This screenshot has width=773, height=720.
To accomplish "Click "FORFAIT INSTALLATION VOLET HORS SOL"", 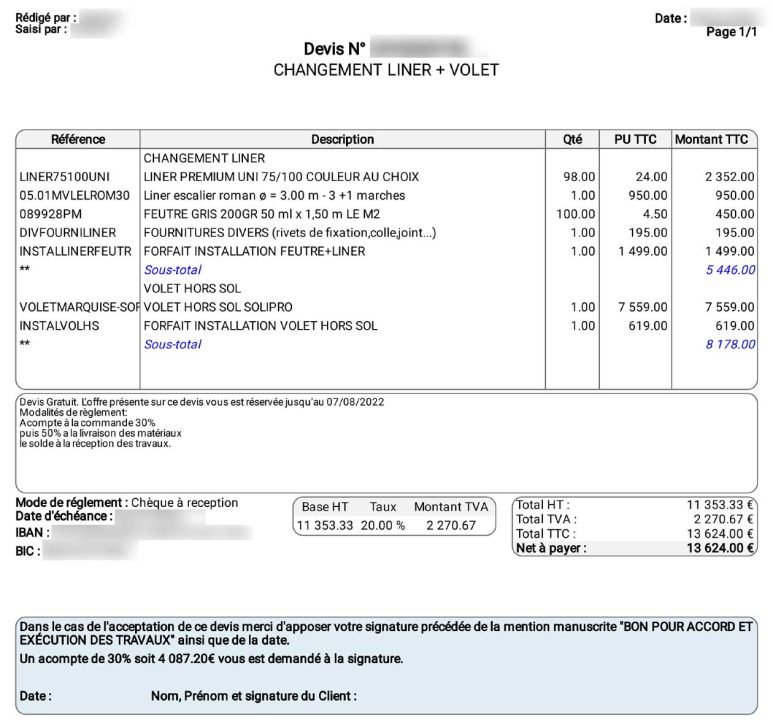I will pos(260,326).
